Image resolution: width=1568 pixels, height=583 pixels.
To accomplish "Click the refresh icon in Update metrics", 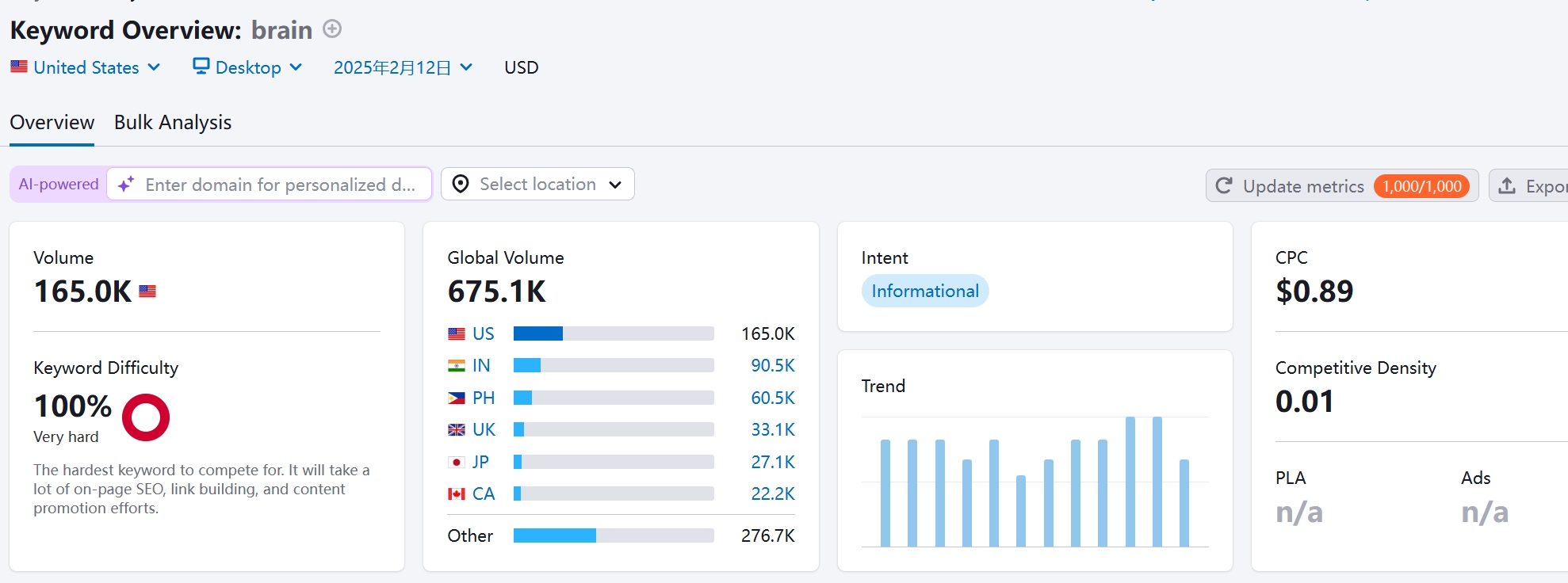I will [1224, 185].
